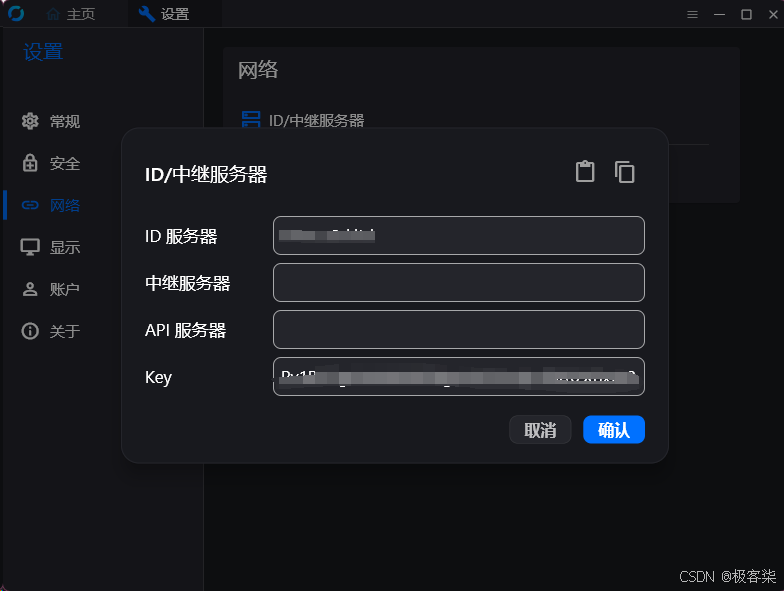Click the 关于 info icon in sidebar

tap(30, 331)
